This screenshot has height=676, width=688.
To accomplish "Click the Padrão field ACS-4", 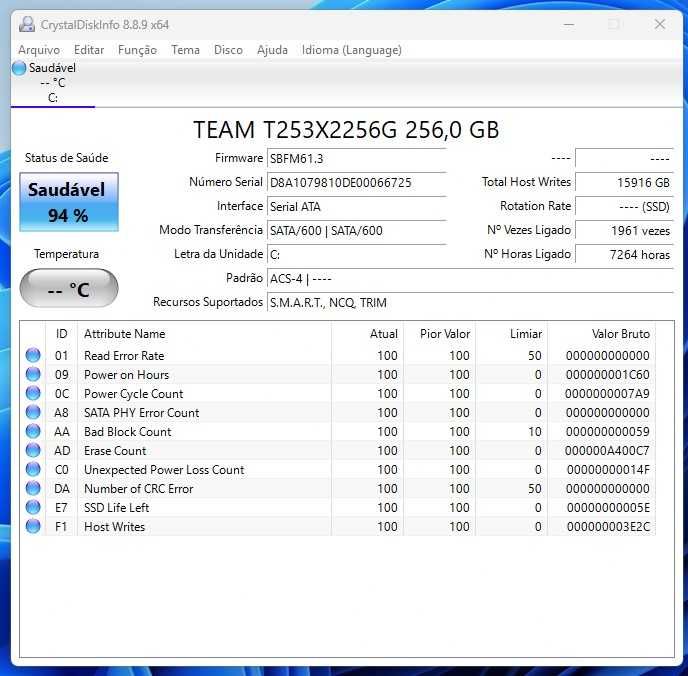I will click(x=470, y=279).
